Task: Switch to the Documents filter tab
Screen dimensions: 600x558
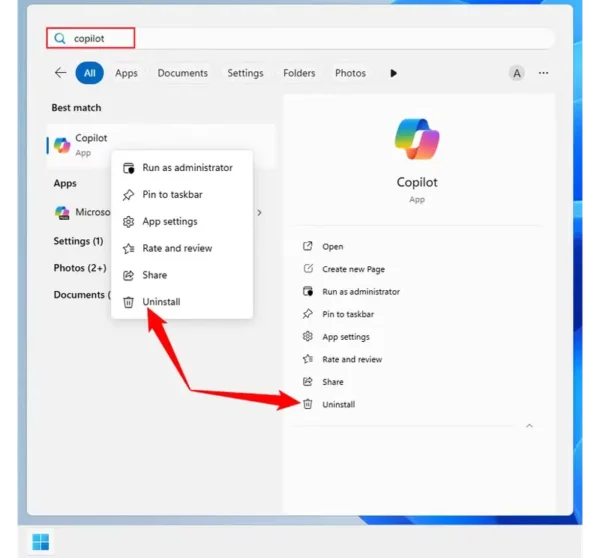Action: 183,73
